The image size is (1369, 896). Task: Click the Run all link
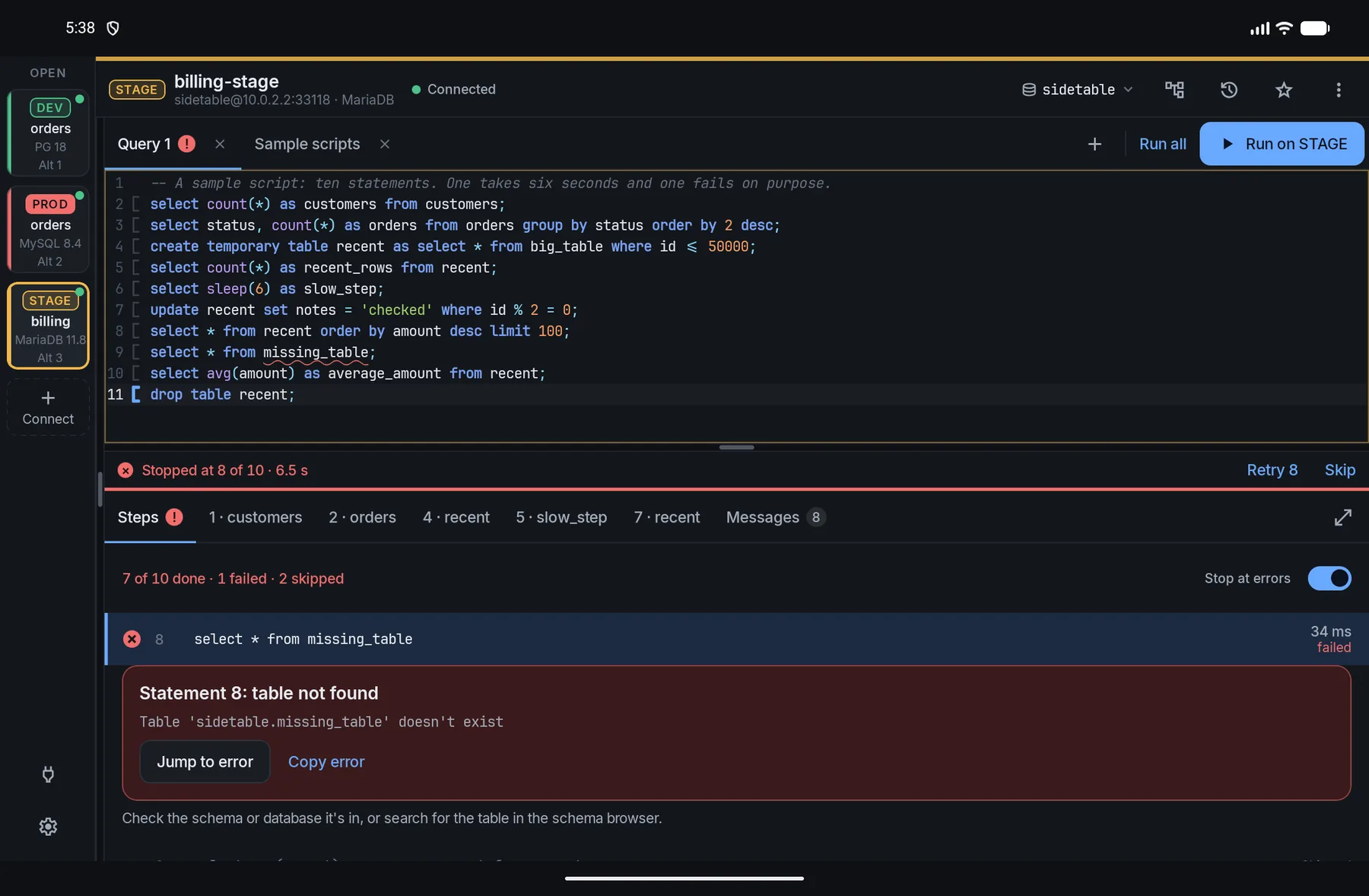click(1162, 144)
